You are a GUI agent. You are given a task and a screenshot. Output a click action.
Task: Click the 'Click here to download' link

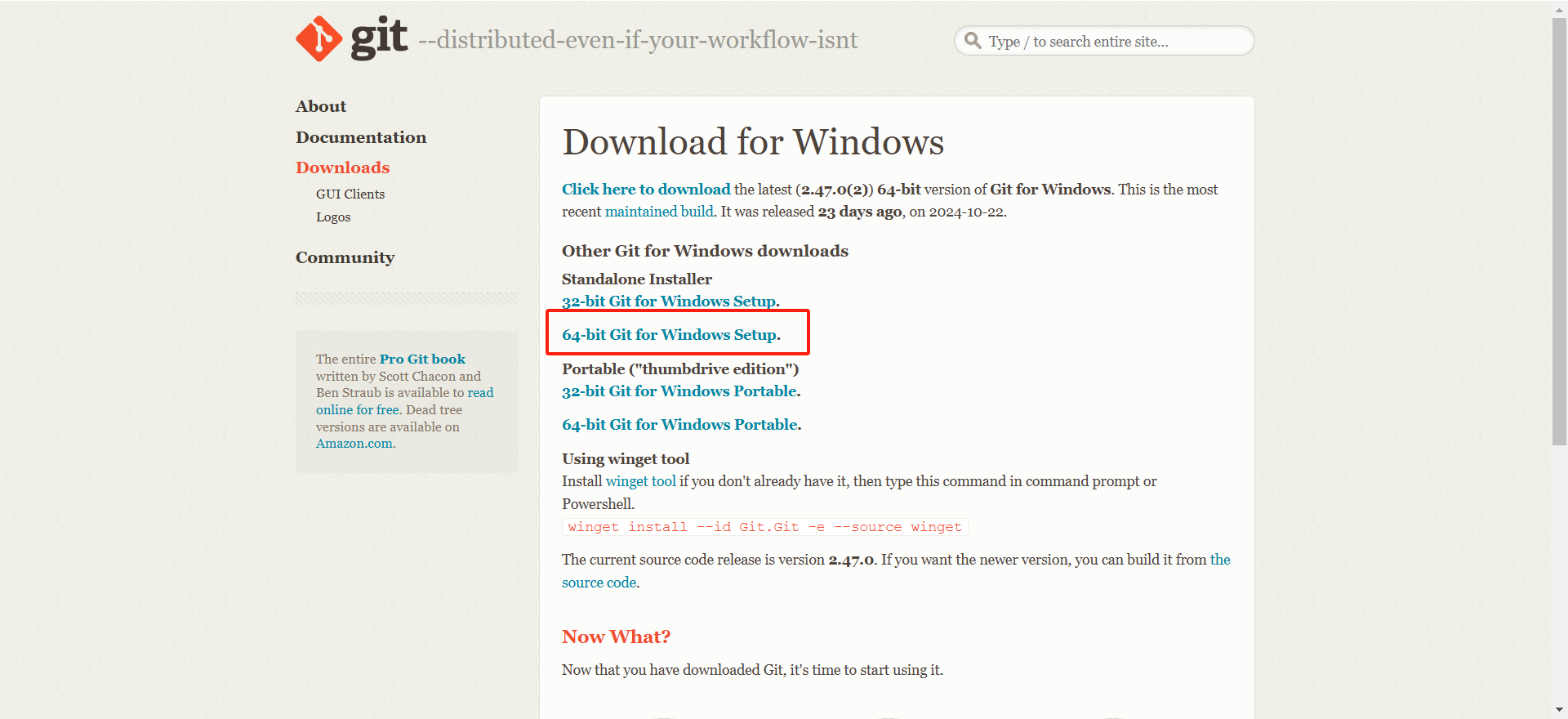[646, 190]
